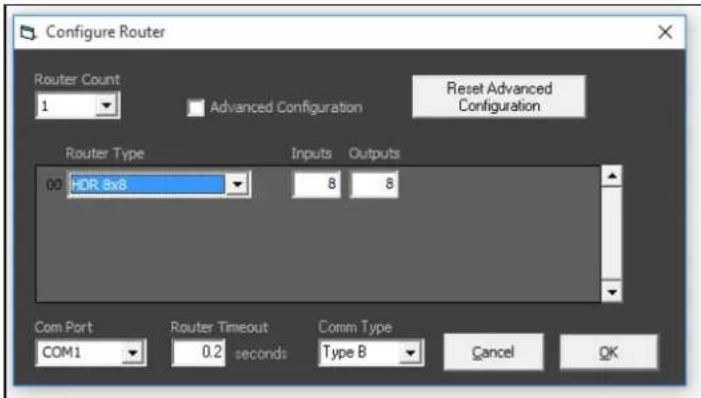Click the Router Type column header
Screen dimensions: 701x398
click(x=105, y=153)
